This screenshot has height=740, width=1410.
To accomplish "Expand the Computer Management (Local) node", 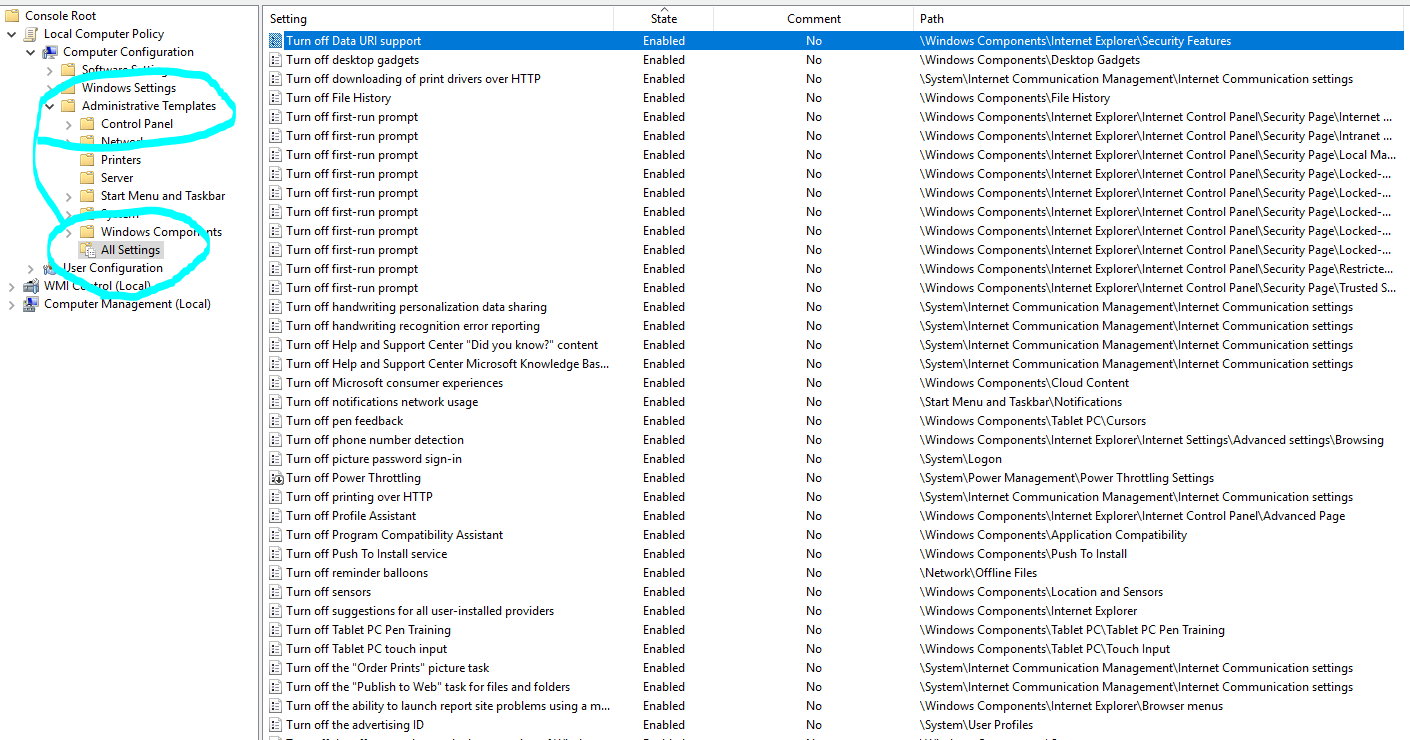I will (x=12, y=304).
